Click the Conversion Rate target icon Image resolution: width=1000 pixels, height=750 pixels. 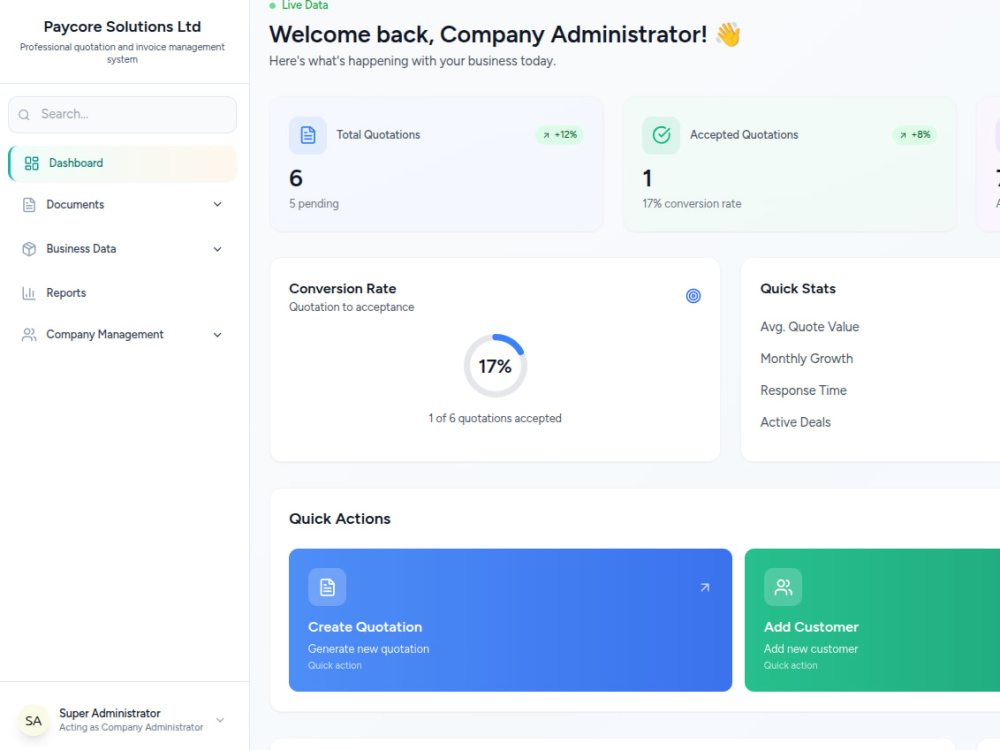[x=693, y=296]
